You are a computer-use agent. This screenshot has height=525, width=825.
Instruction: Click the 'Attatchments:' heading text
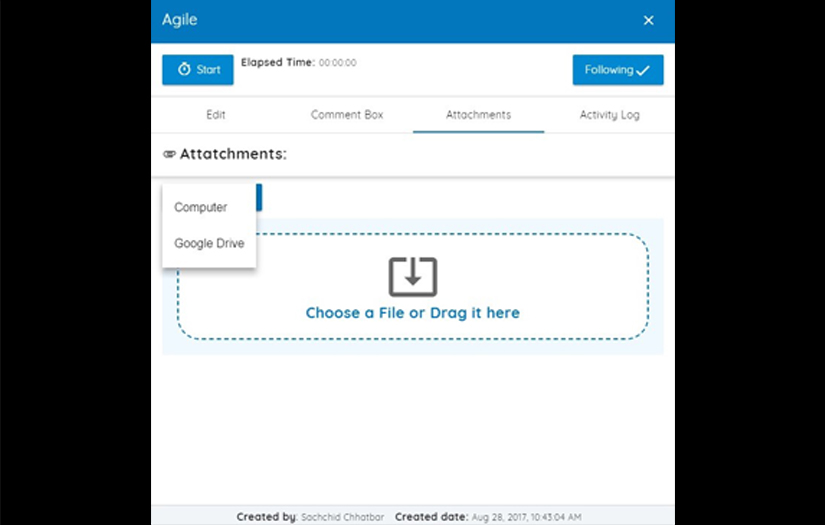coord(233,154)
